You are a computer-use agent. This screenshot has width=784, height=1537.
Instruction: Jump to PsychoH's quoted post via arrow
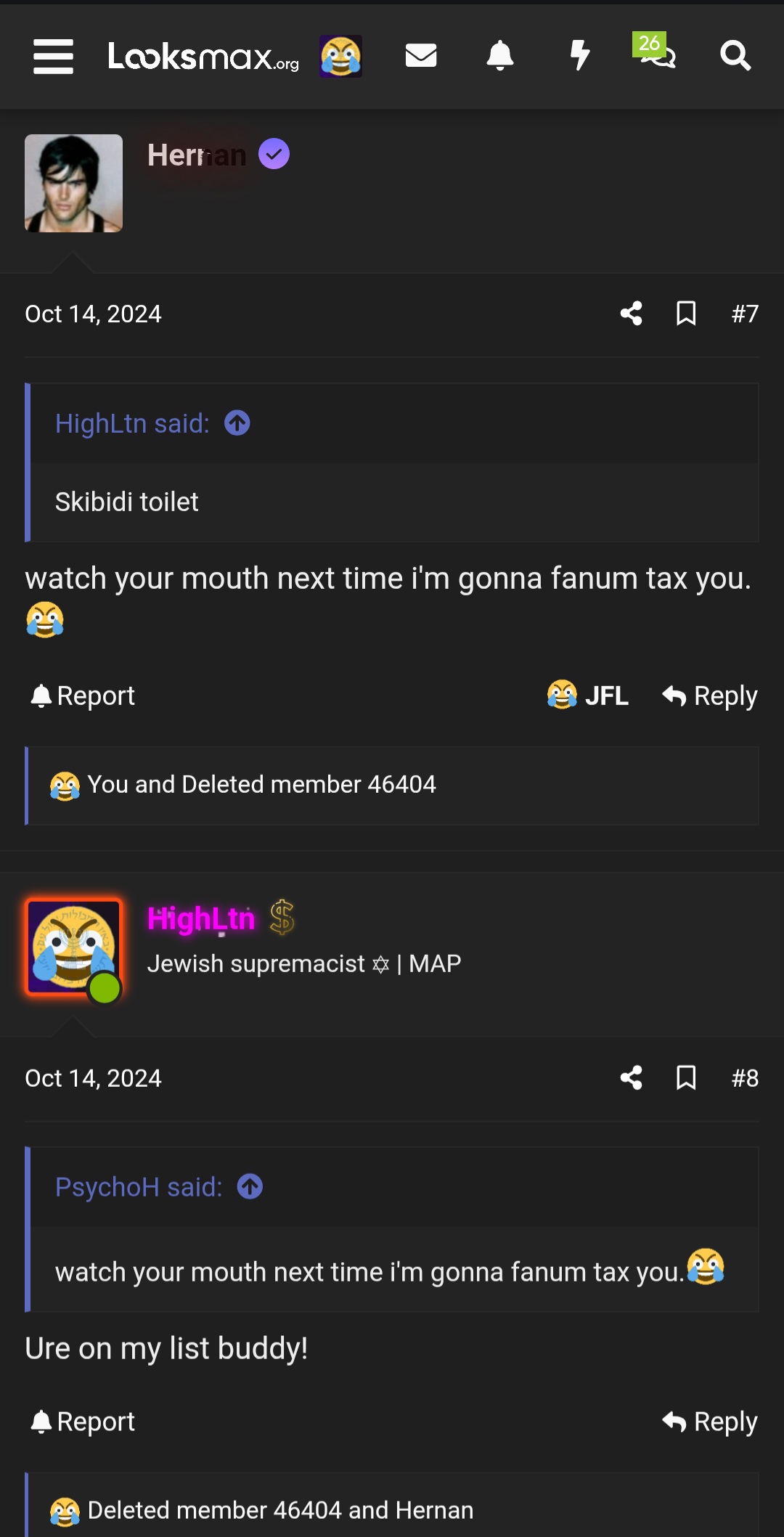click(x=248, y=1186)
